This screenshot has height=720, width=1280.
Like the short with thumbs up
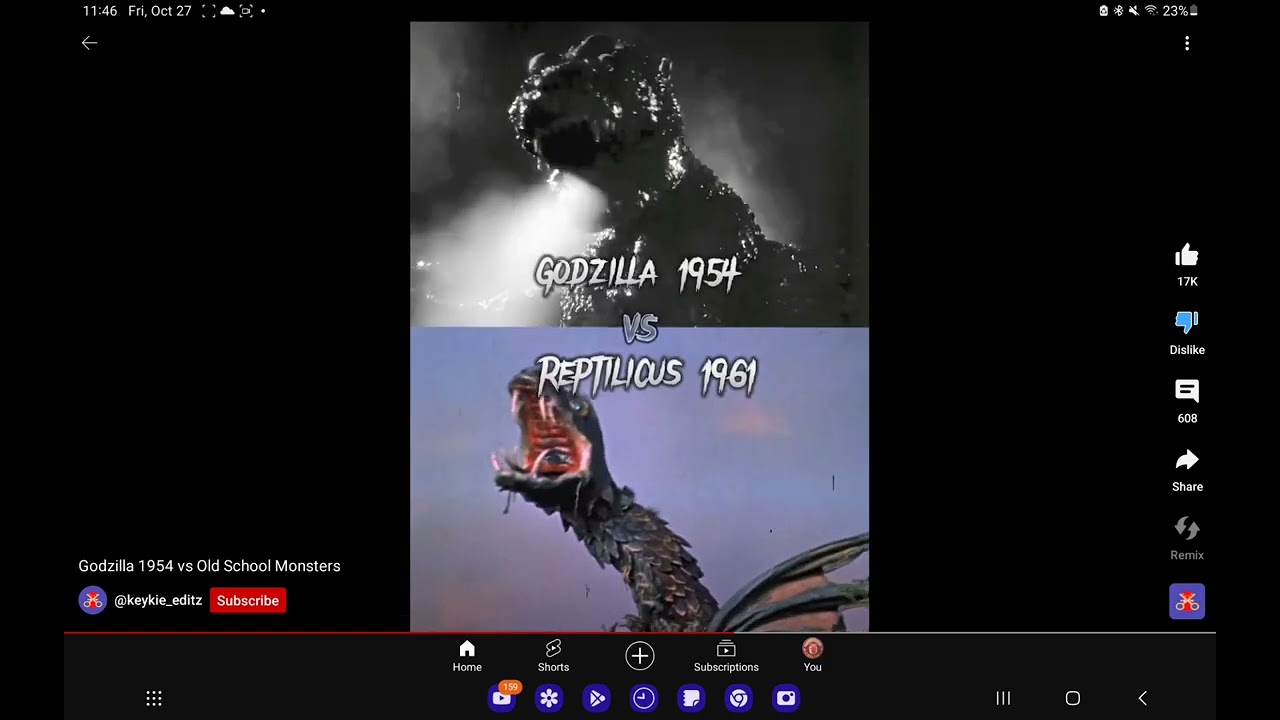click(1187, 255)
